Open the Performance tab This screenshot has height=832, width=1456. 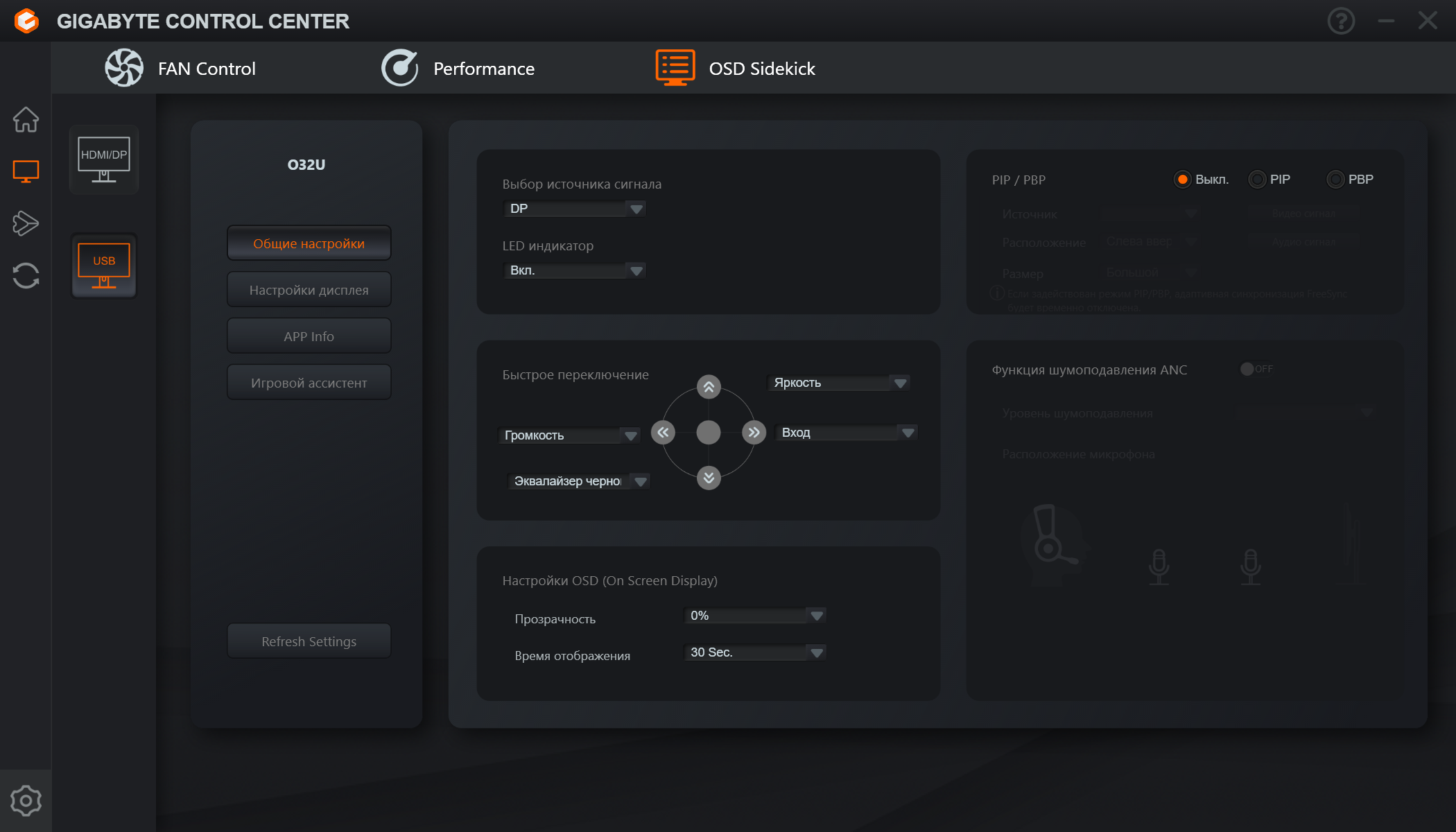(x=458, y=68)
